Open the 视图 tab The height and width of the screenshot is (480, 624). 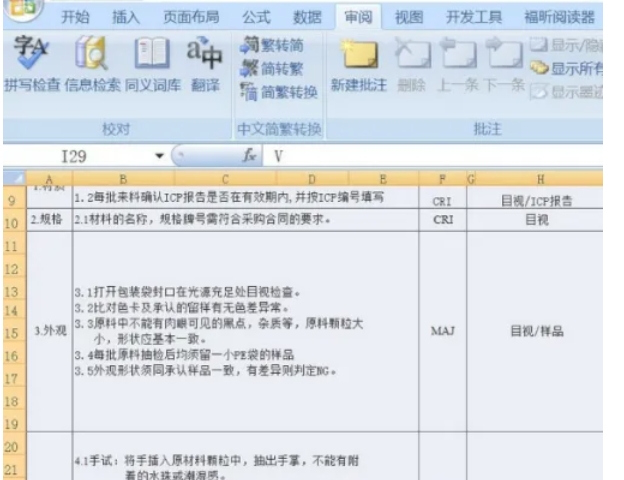tap(409, 17)
